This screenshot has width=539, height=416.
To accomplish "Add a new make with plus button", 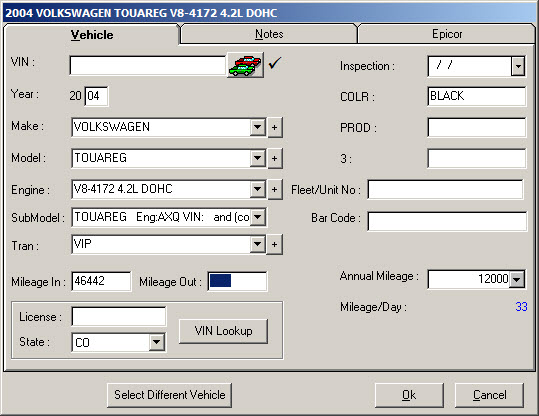I will point(275,128).
